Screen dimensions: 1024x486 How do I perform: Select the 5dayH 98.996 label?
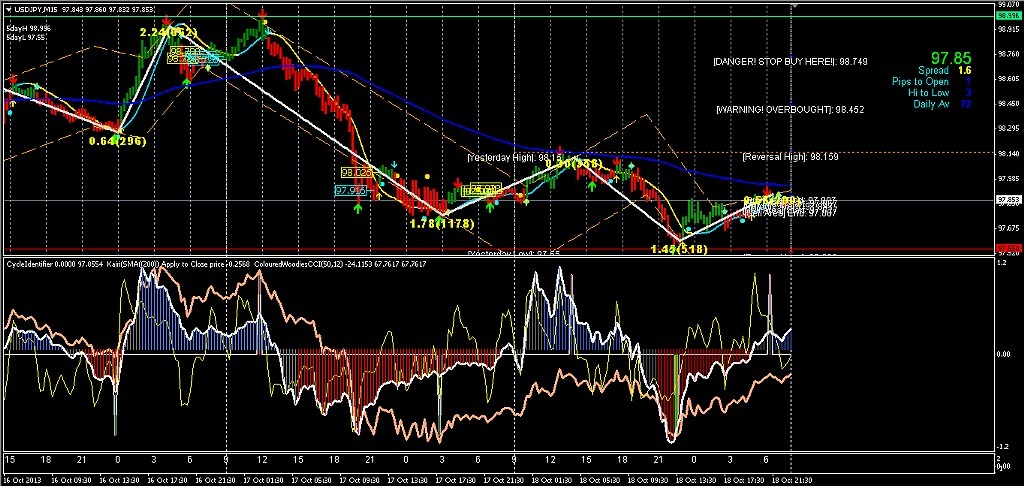click(29, 28)
